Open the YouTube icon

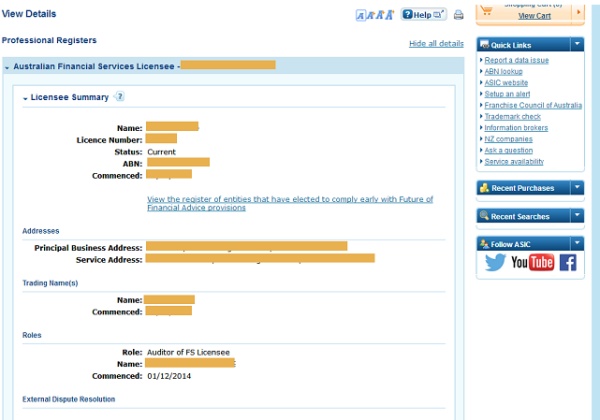[532, 263]
